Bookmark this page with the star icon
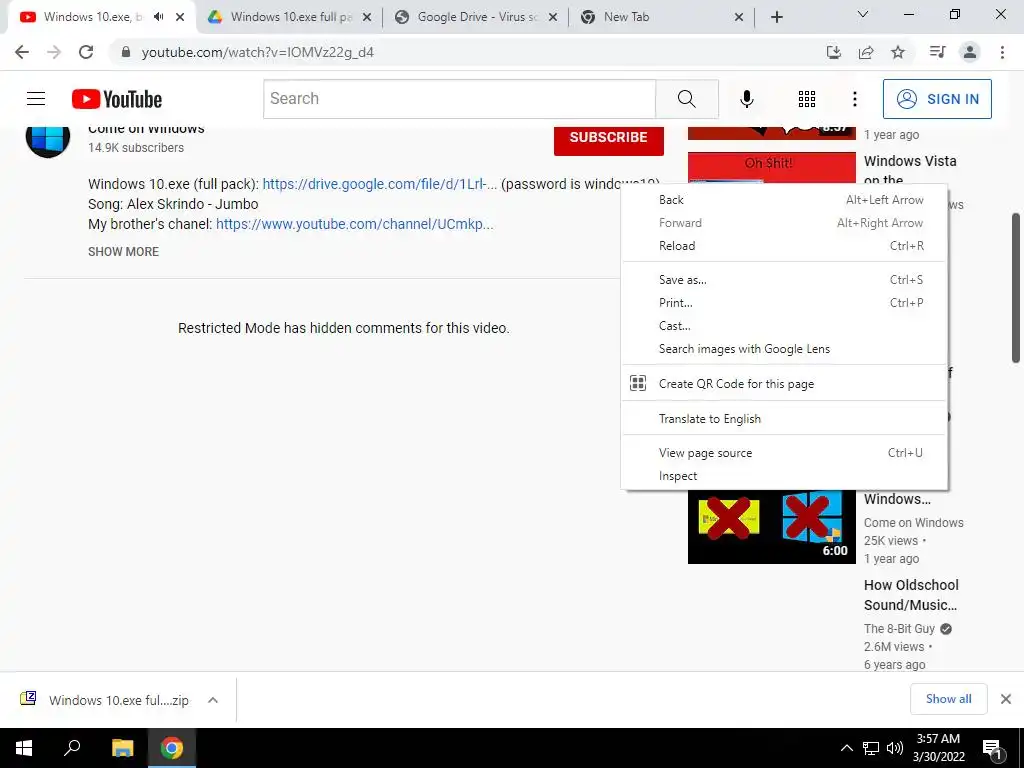The width and height of the screenshot is (1024, 768). 898,52
